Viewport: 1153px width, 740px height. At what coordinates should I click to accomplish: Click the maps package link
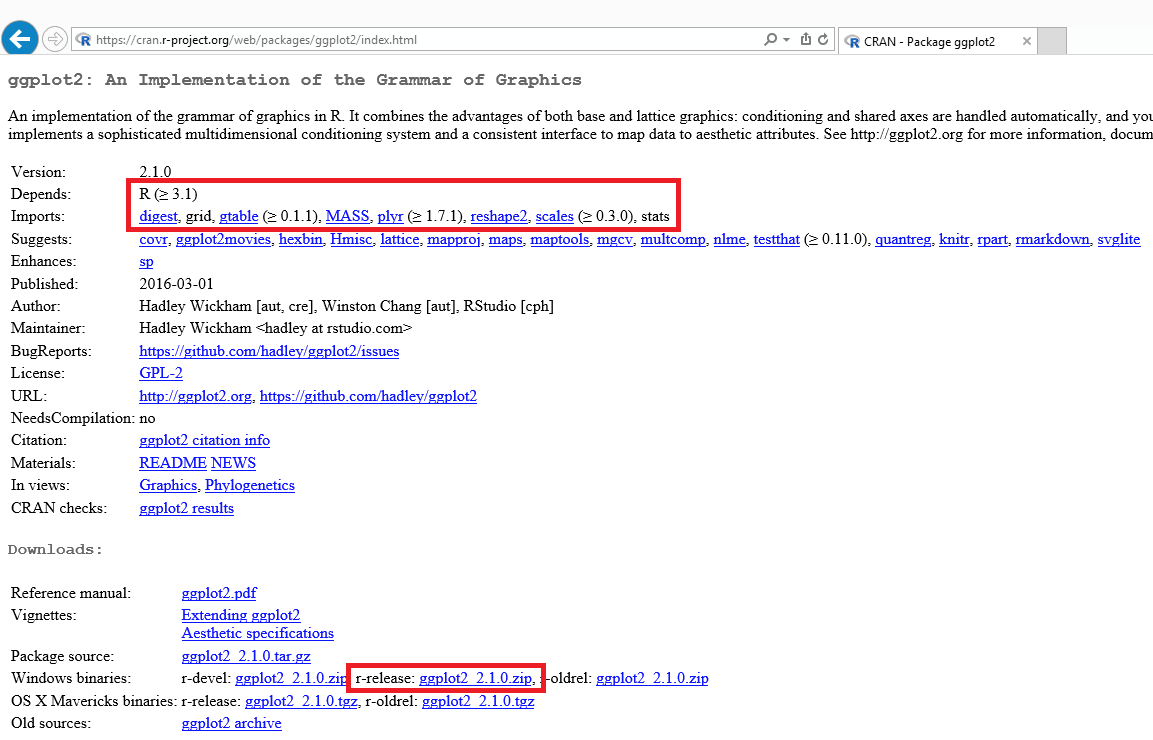click(505, 239)
